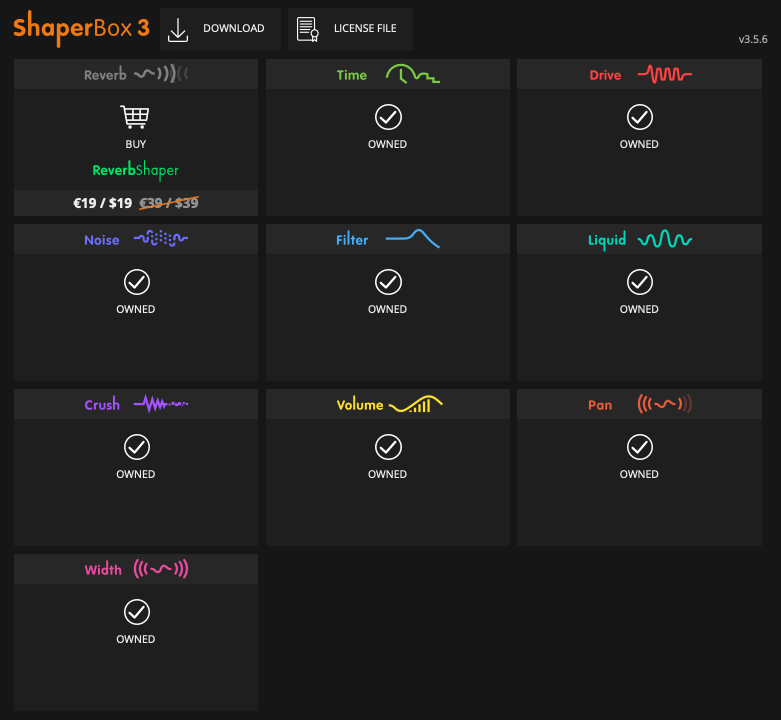This screenshot has height=720, width=781.
Task: Click OWNED text under Liquid
Action: click(639, 309)
